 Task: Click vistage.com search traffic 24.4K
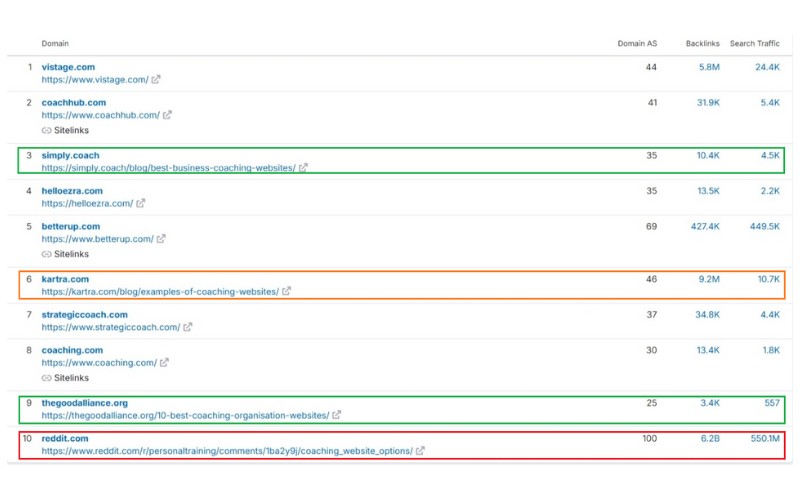767,67
